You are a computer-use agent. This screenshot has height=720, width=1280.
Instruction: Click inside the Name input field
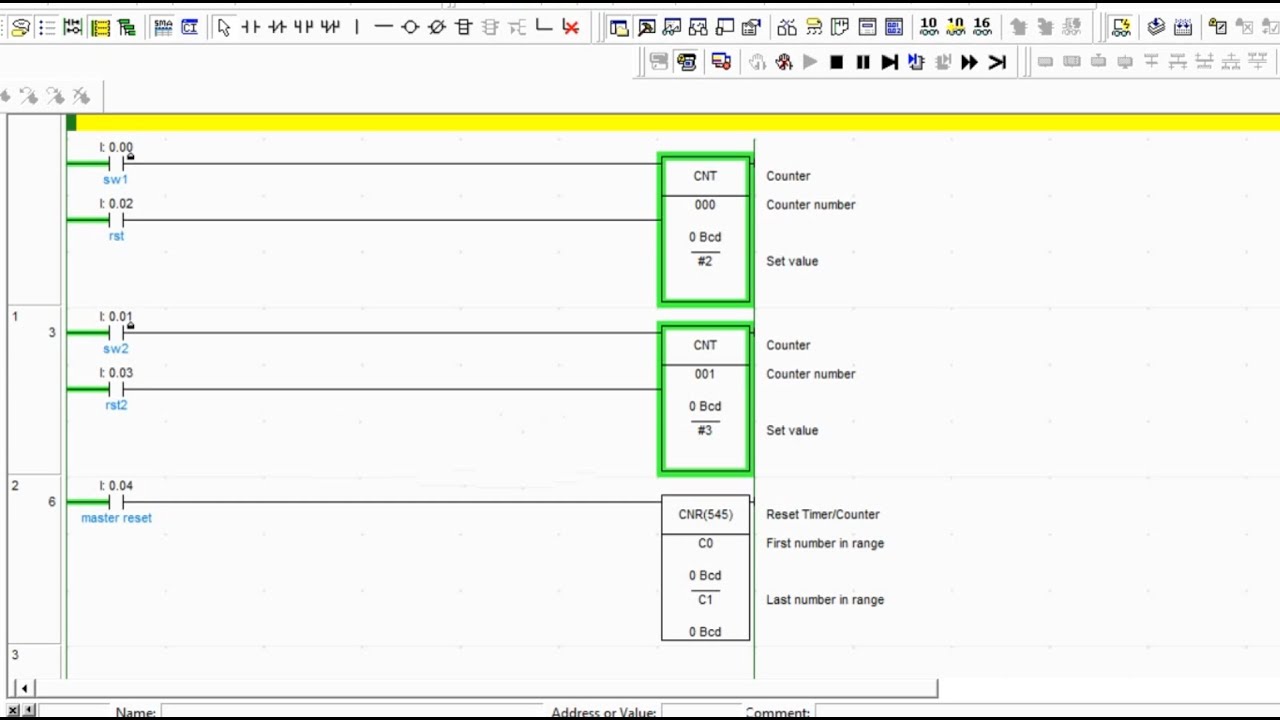click(351, 713)
